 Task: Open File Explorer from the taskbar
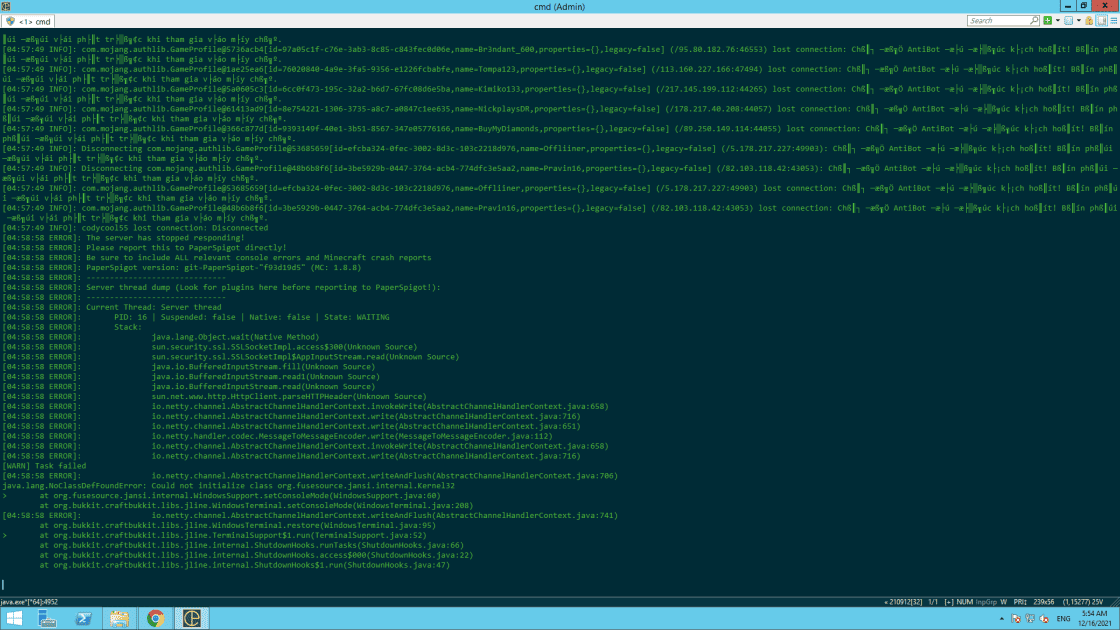tap(119, 619)
